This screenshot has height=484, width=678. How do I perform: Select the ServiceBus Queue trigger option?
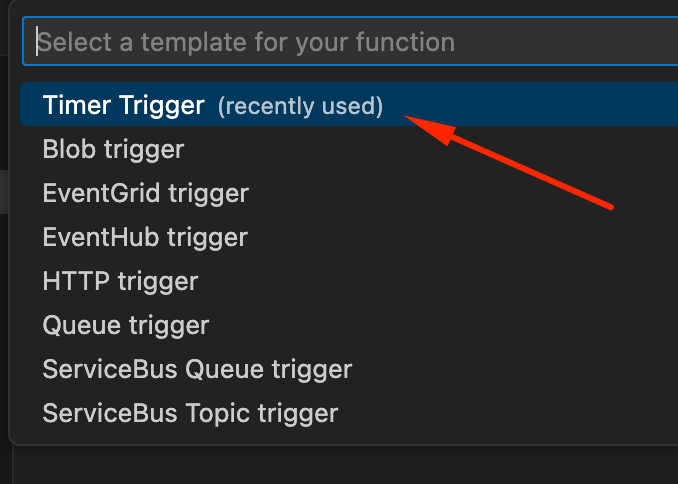[349, 369]
